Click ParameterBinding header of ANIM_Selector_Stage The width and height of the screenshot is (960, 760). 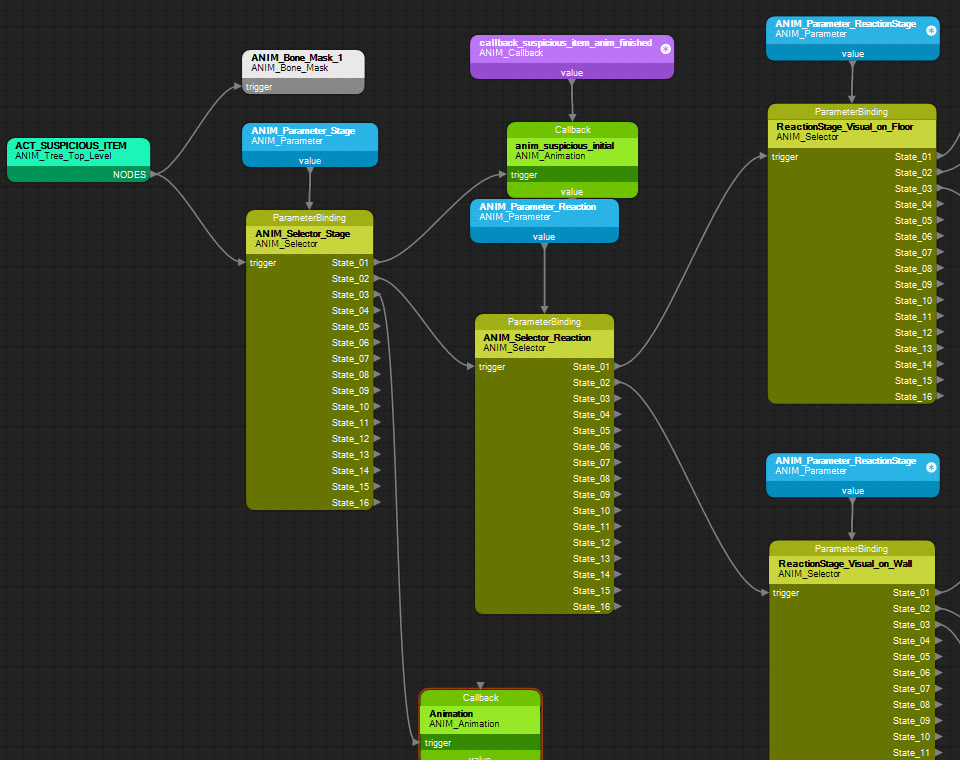point(309,218)
